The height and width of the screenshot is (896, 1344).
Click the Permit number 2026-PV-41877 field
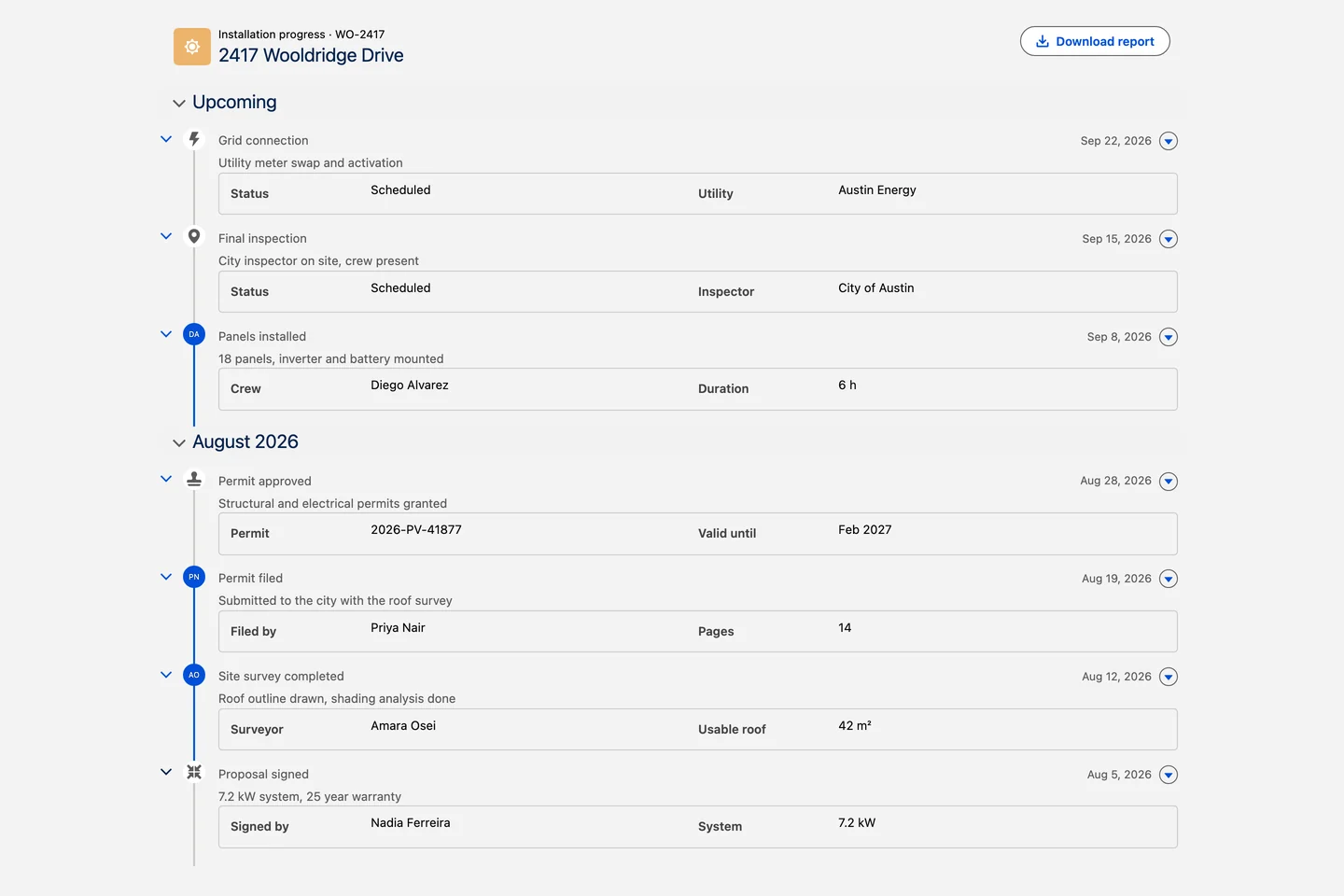pos(416,530)
